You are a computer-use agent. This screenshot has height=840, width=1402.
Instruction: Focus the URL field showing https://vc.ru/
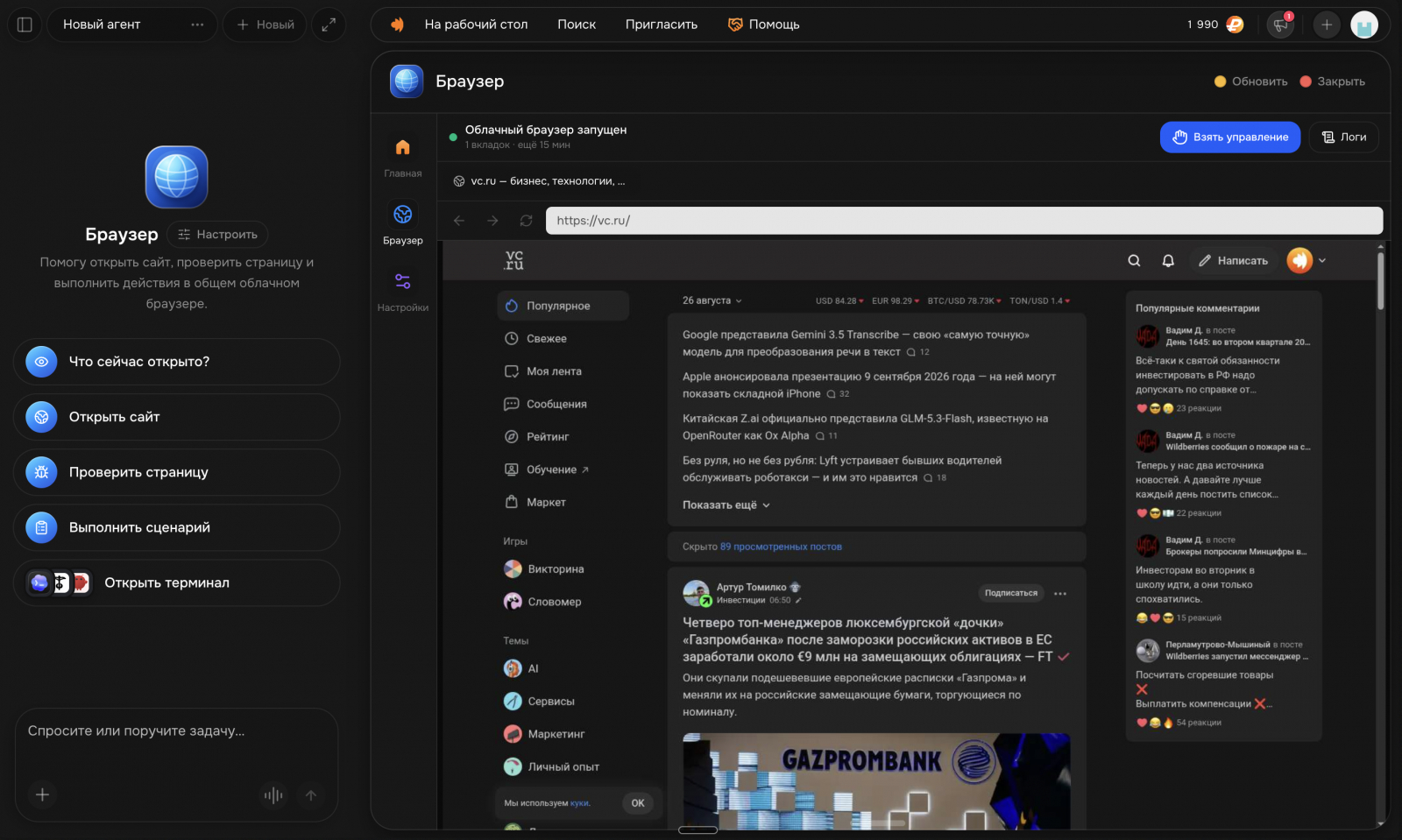click(x=964, y=221)
